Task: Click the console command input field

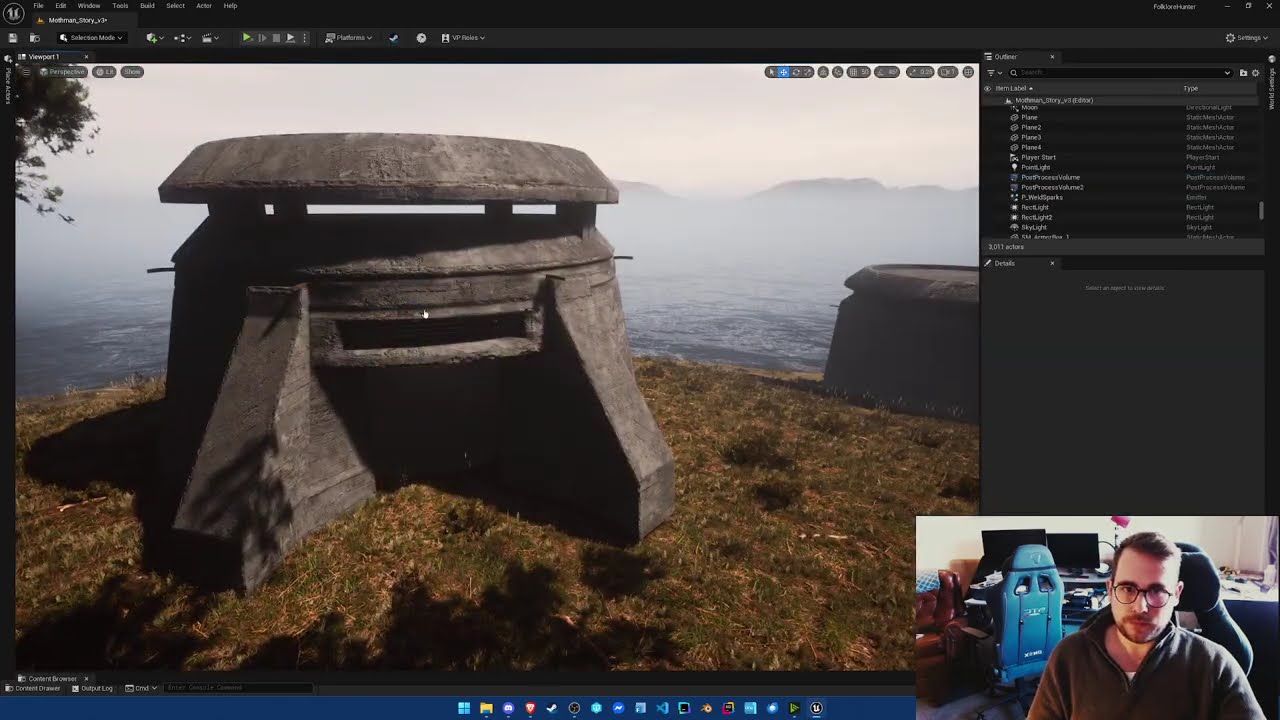Action: tap(238, 688)
